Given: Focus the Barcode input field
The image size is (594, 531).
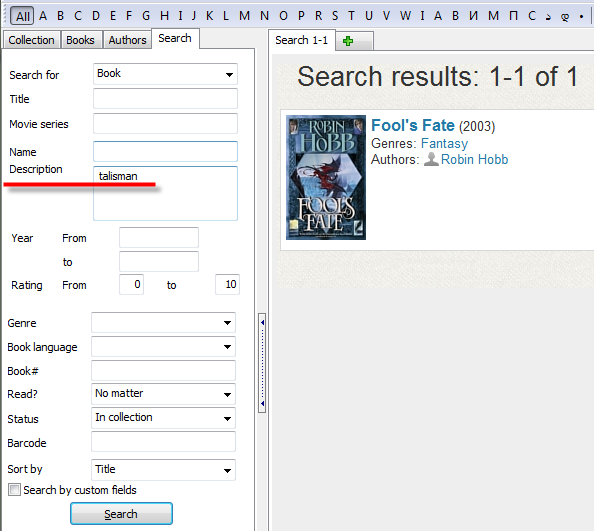Looking at the screenshot, I should click(163, 442).
